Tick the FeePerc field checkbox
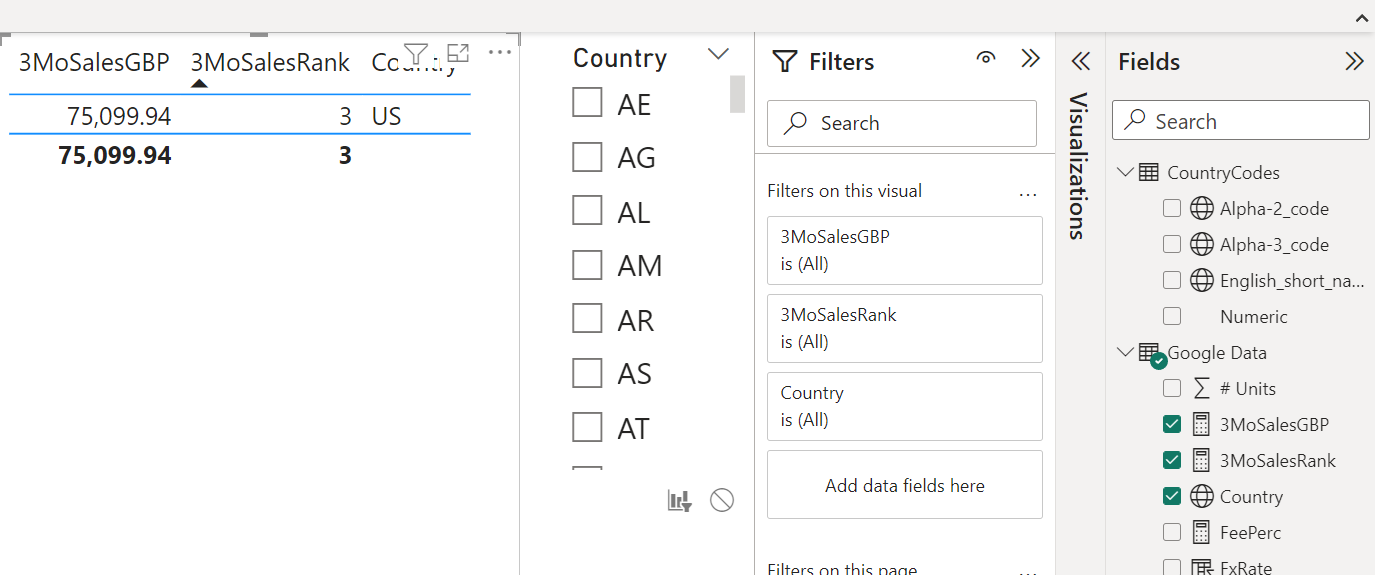1375x575 pixels. [x=1172, y=532]
